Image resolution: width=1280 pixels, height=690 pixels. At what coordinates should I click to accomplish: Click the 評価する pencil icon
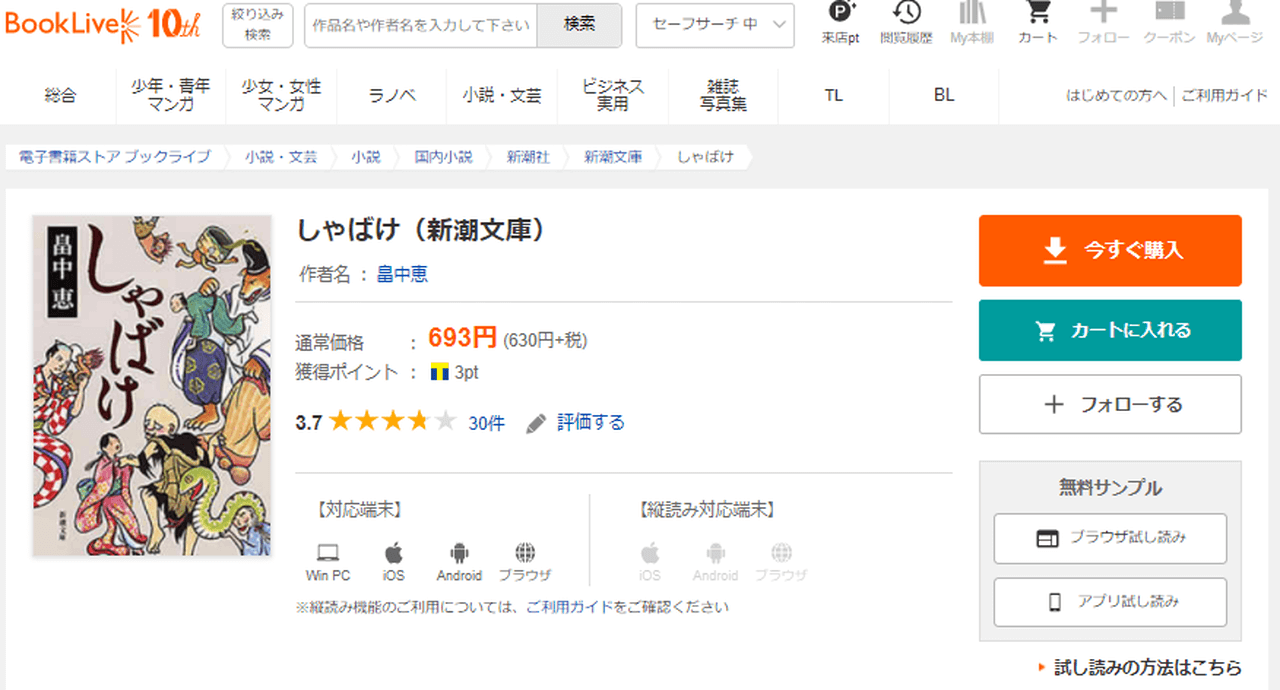536,423
